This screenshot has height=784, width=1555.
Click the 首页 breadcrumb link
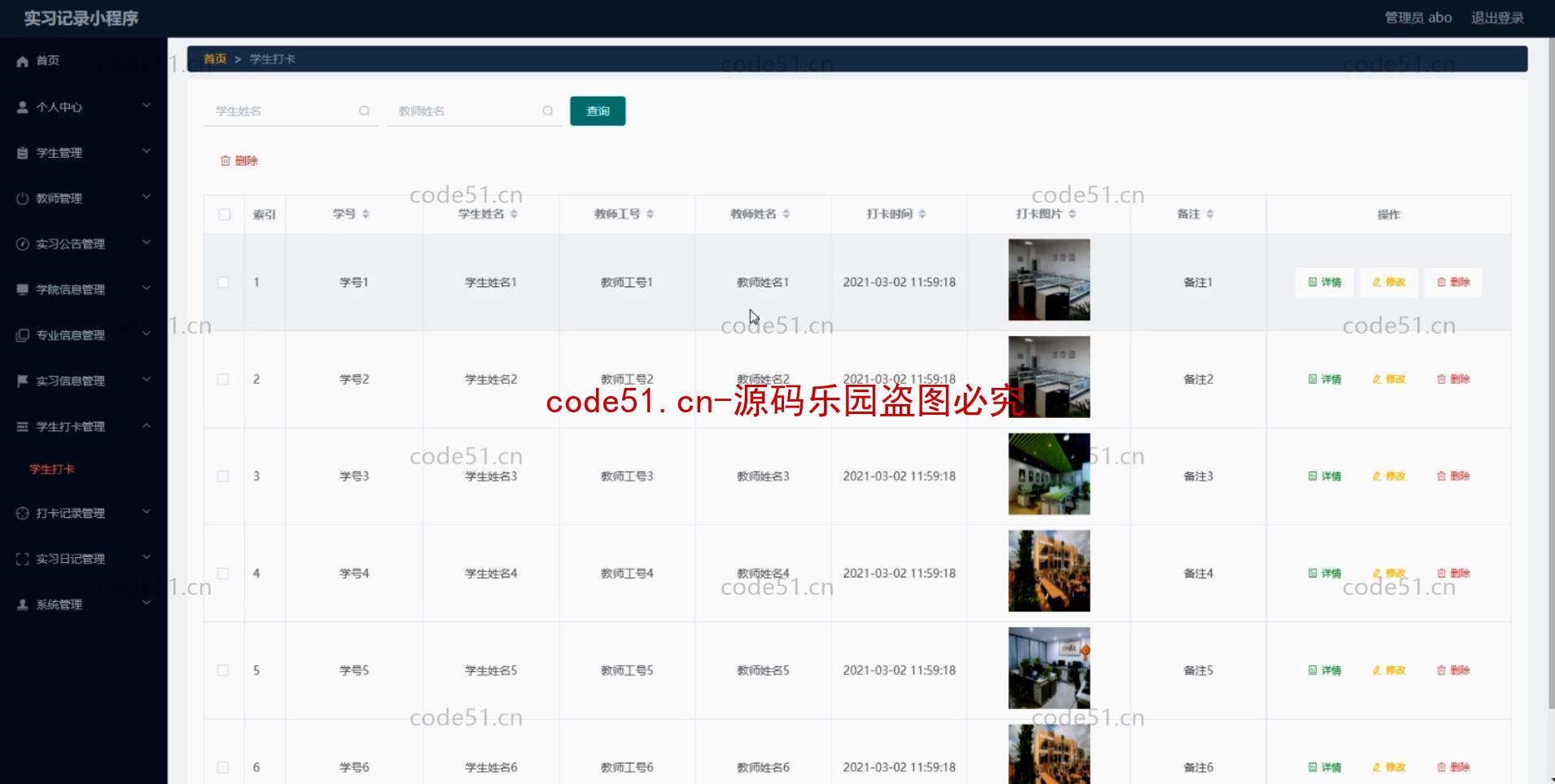click(x=215, y=59)
